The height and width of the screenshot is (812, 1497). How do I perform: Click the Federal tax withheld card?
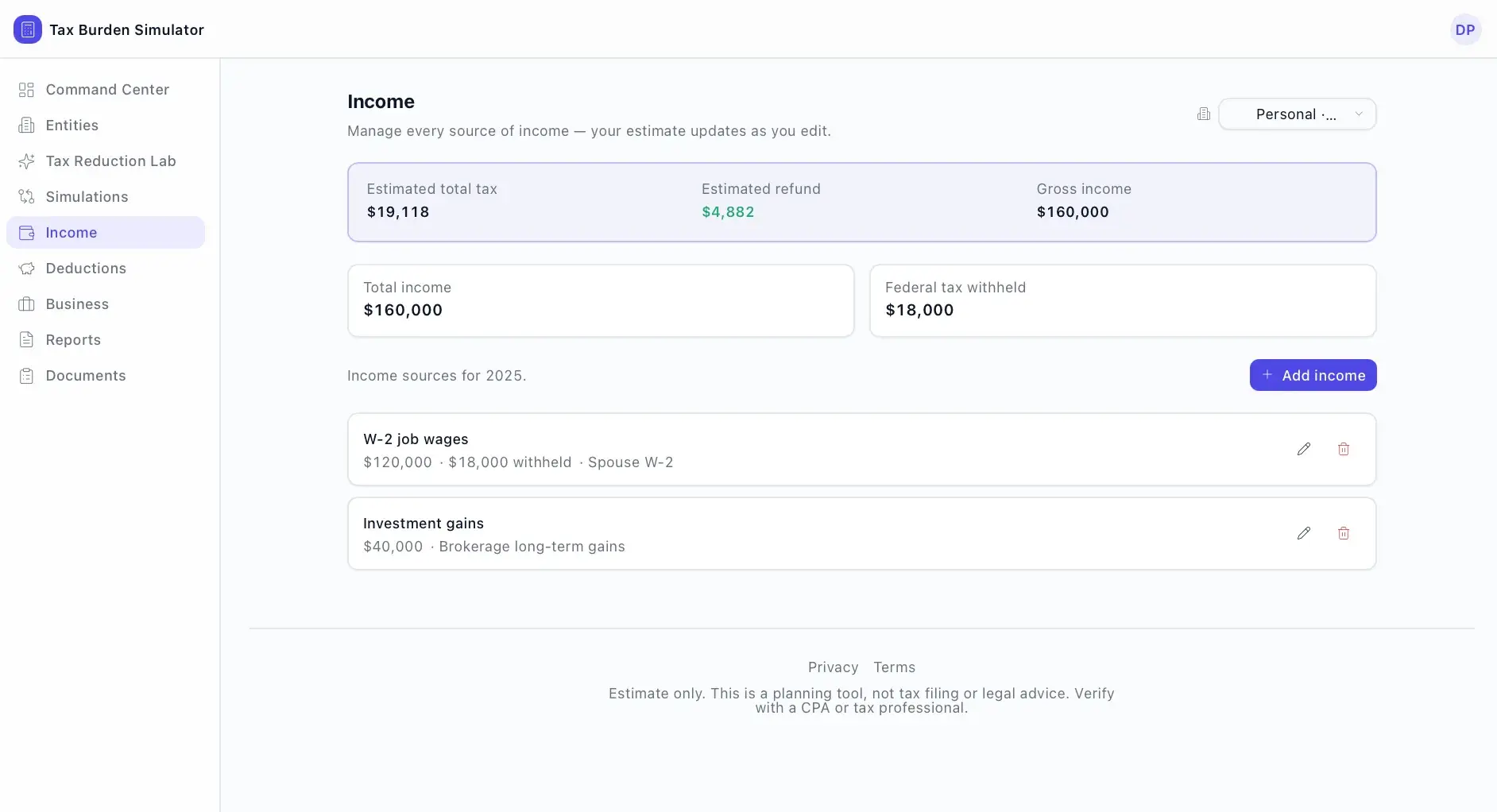[x=1123, y=300]
